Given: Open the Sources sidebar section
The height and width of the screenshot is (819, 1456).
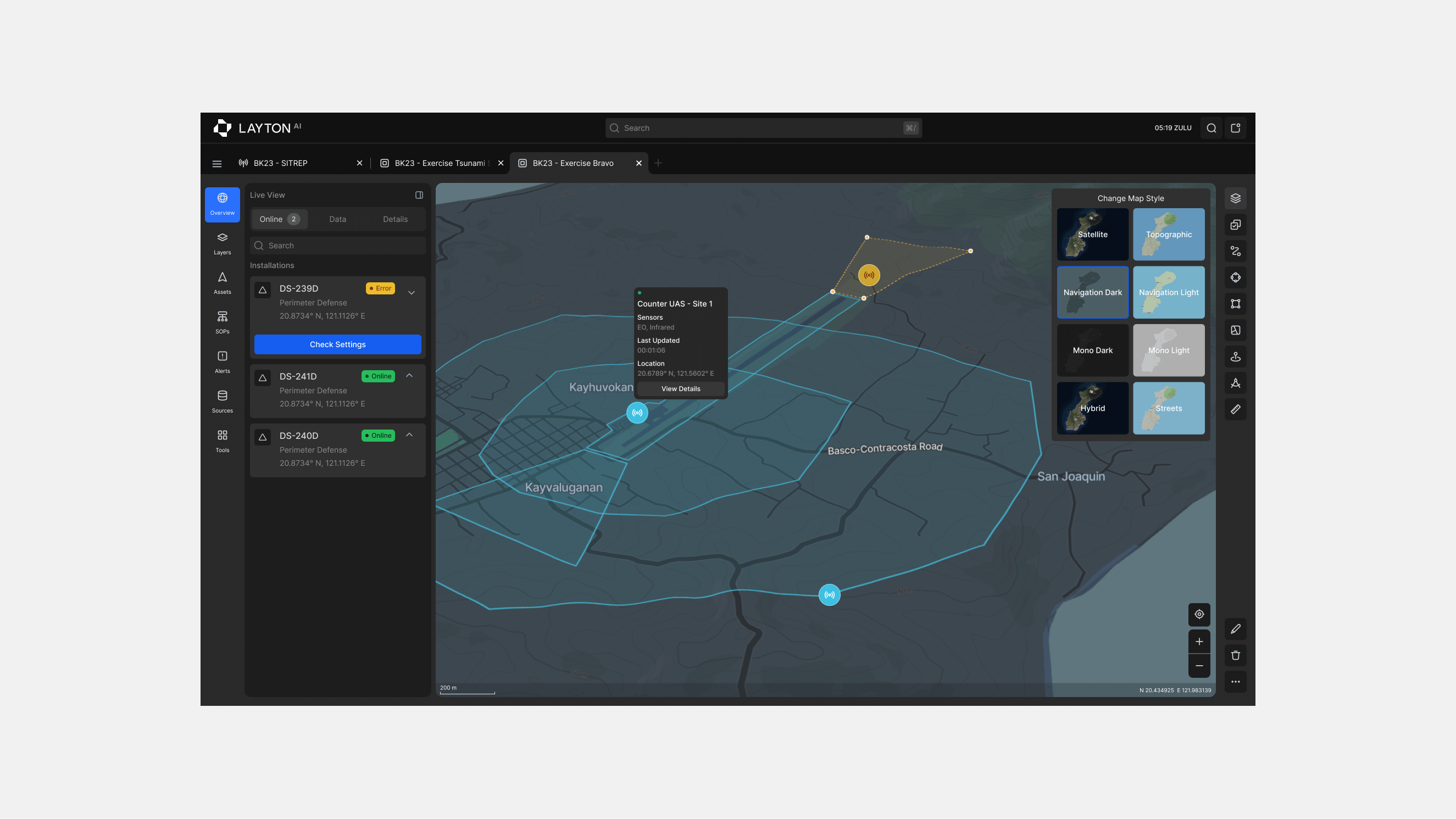Looking at the screenshot, I should click(x=222, y=402).
